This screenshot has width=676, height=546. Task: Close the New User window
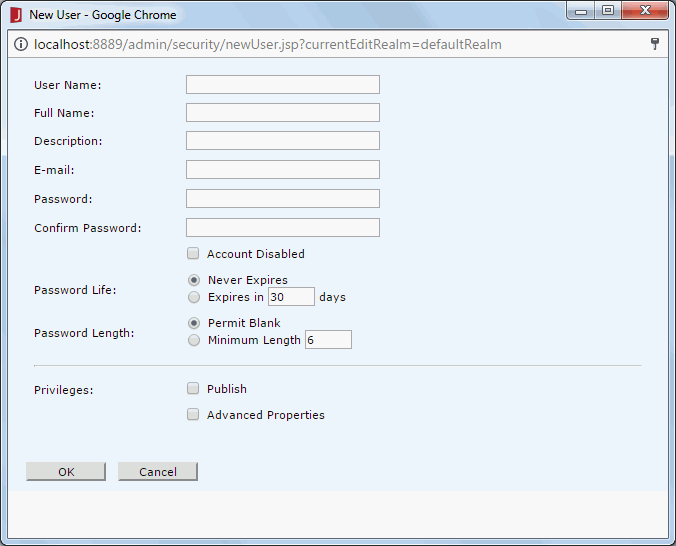tap(645, 10)
